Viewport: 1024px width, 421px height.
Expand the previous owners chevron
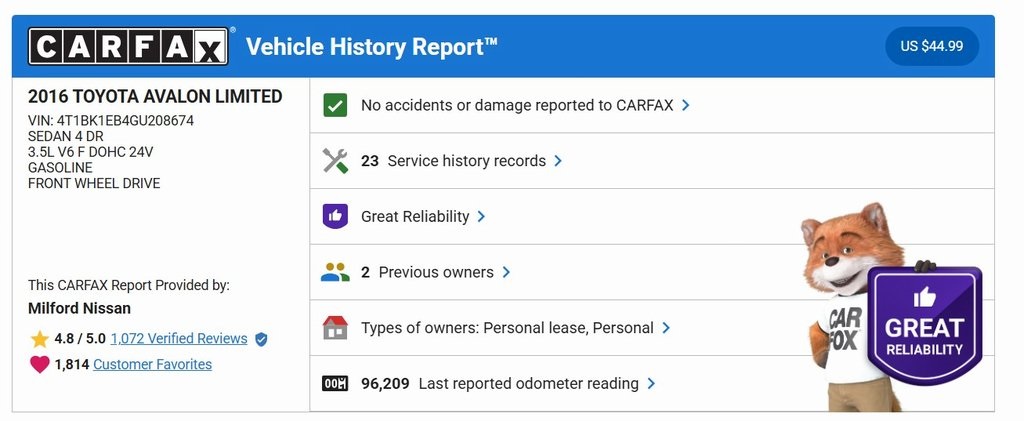click(506, 272)
